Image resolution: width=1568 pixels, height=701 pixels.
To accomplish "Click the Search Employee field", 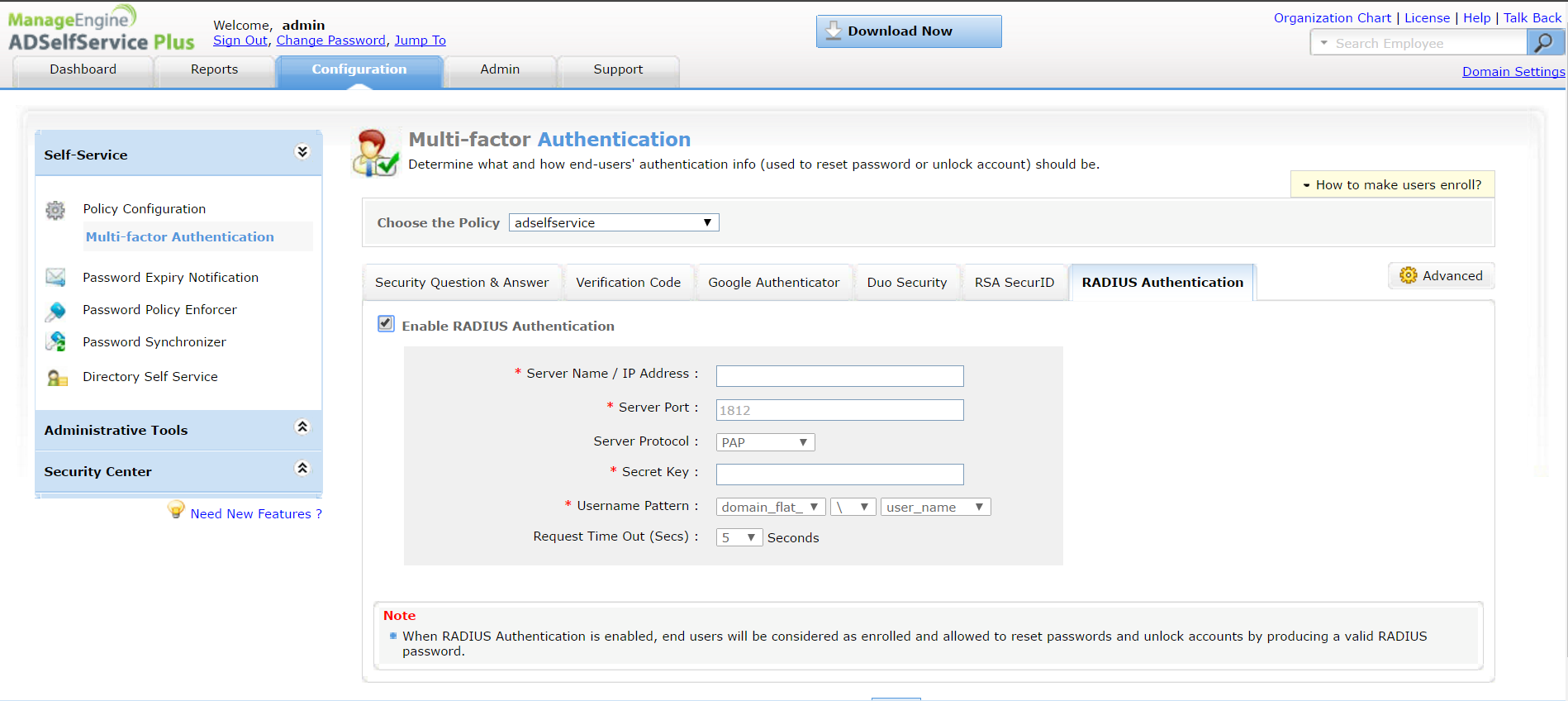I will pyautogui.click(x=1428, y=43).
